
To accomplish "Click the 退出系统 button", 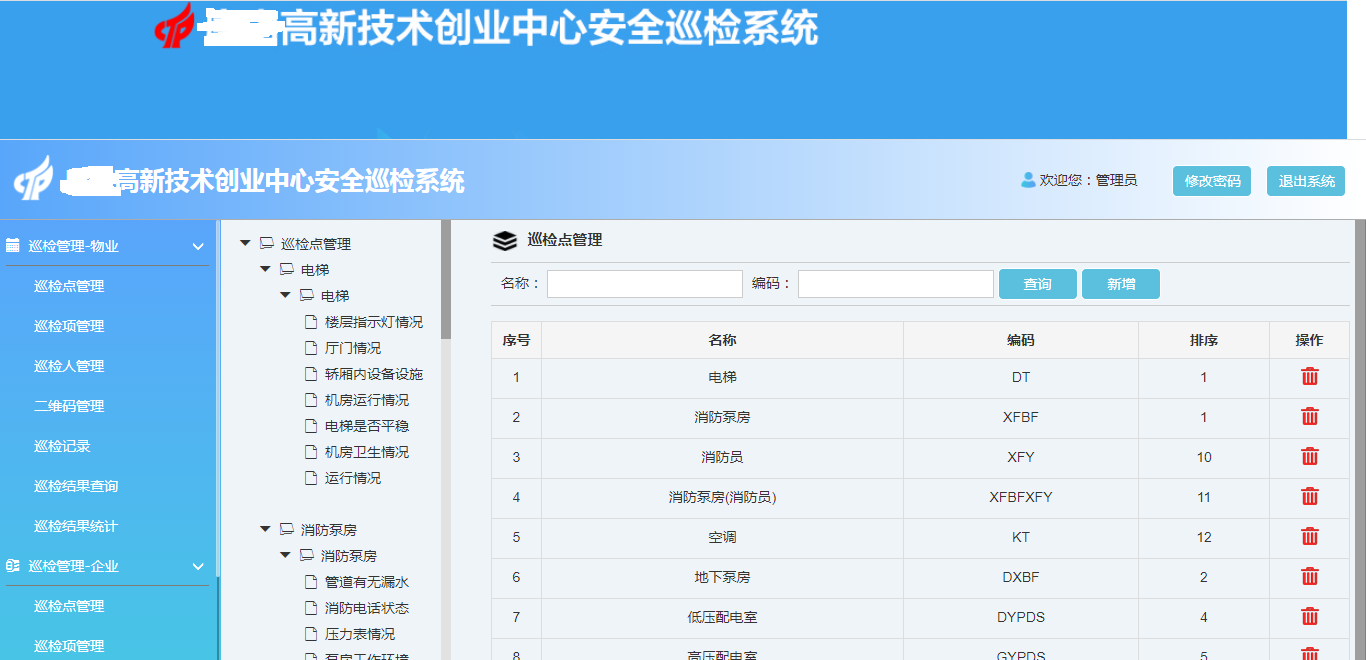I will point(1306,180).
